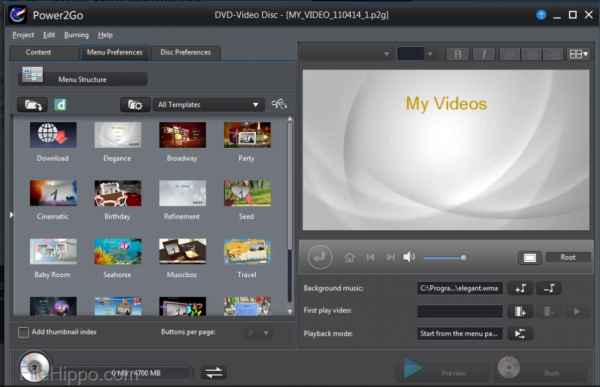The image size is (600, 387).
Task: Remove first play video icon
Action: (x=549, y=311)
